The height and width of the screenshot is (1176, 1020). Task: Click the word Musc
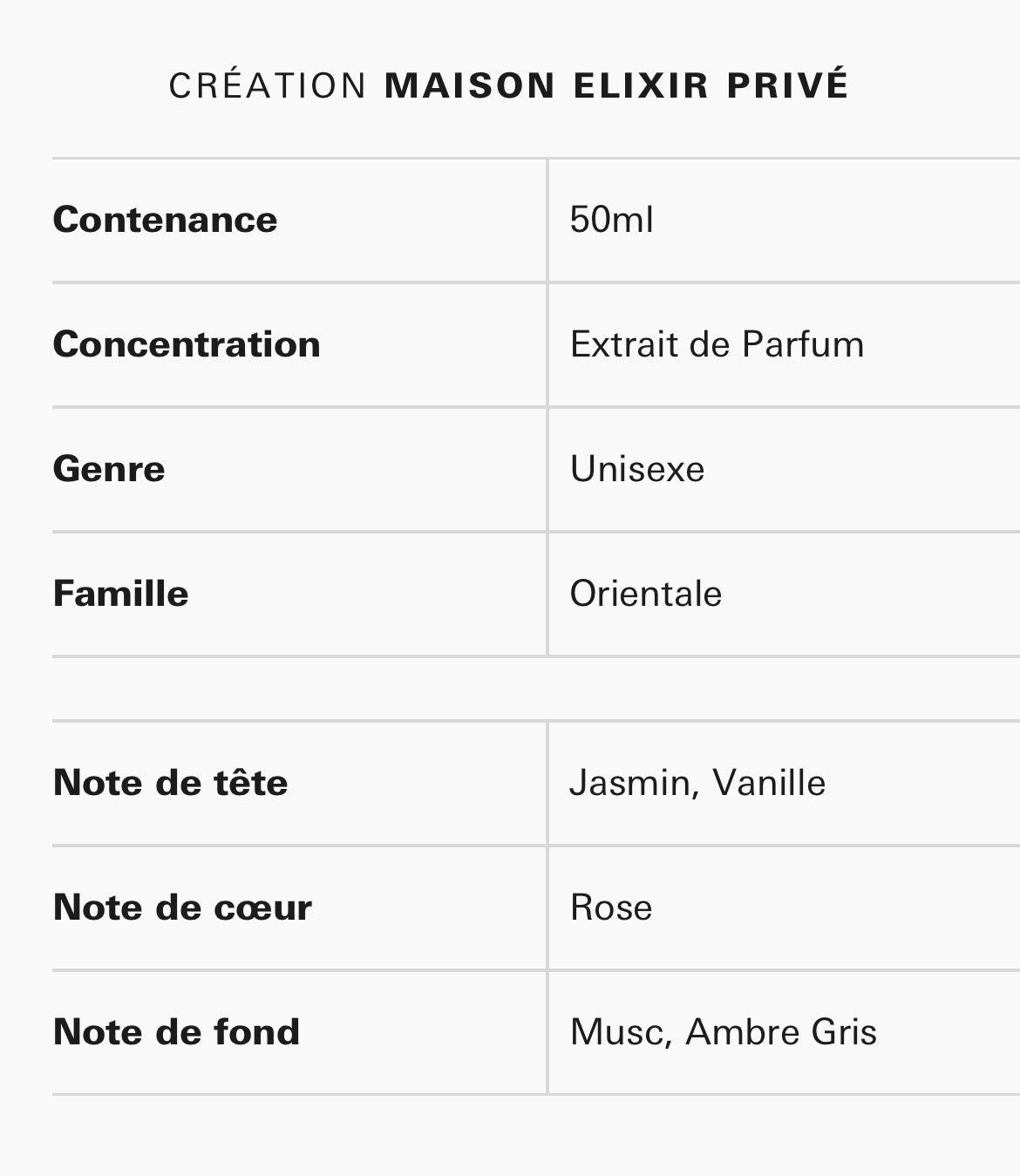(616, 1032)
